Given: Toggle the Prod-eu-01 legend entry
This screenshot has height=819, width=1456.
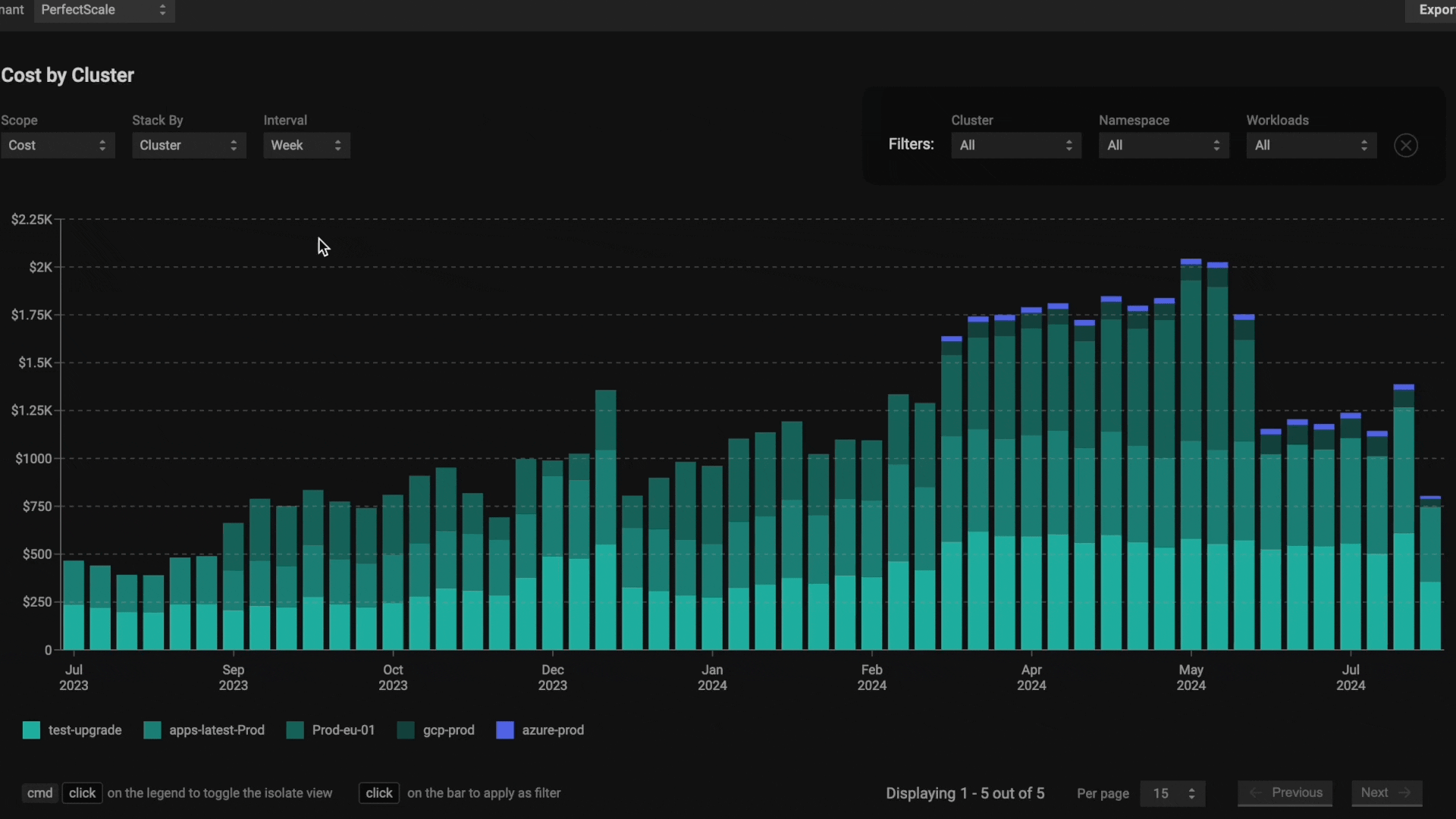Looking at the screenshot, I should click(343, 730).
